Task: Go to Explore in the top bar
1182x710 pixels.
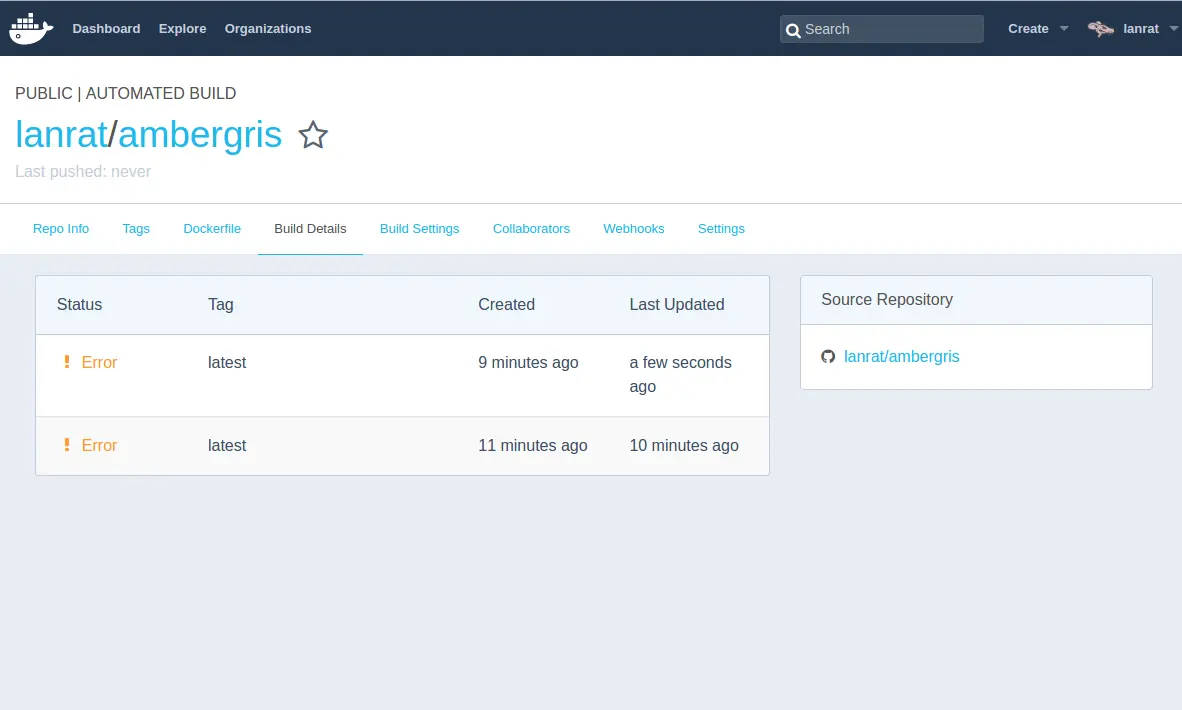Action: coord(182,29)
